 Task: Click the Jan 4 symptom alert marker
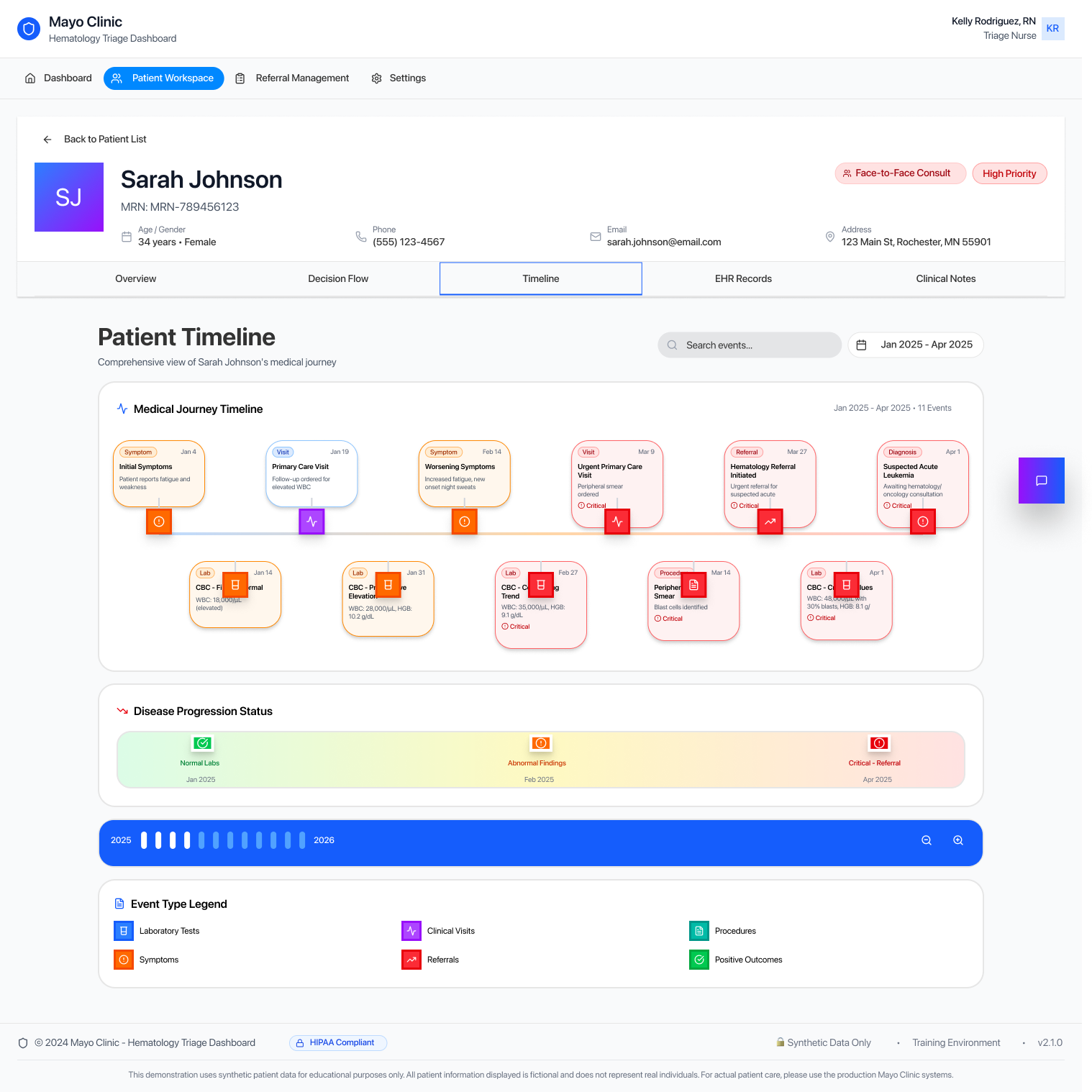159,522
